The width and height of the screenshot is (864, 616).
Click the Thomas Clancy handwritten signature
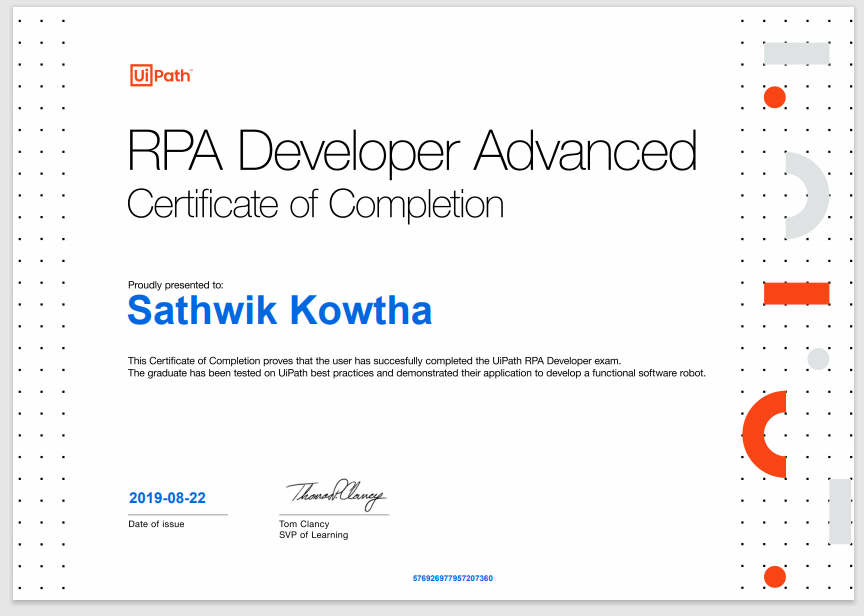(x=335, y=494)
